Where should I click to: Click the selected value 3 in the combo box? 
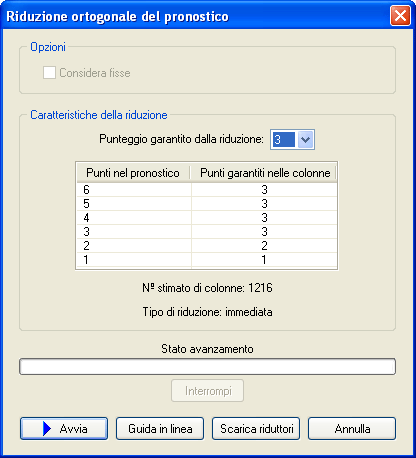click(x=283, y=140)
